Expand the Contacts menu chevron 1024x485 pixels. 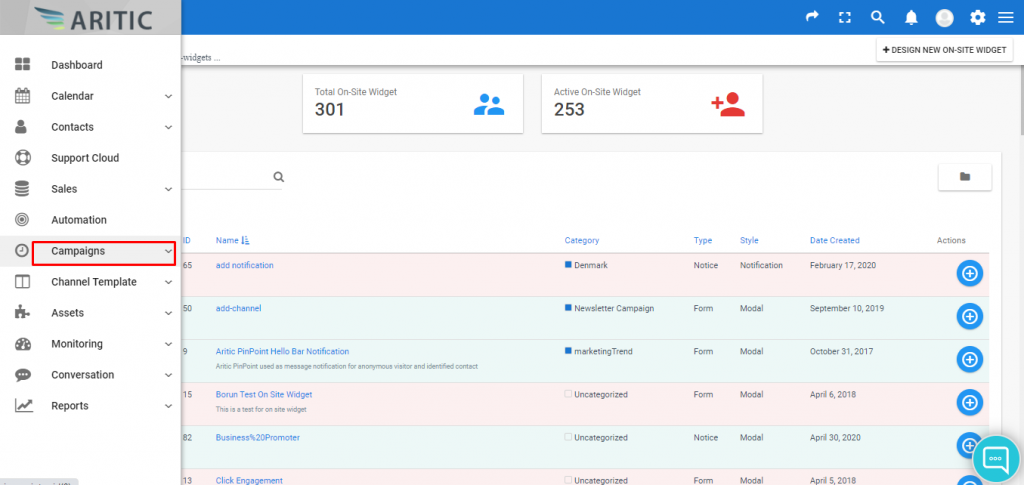[x=168, y=127]
